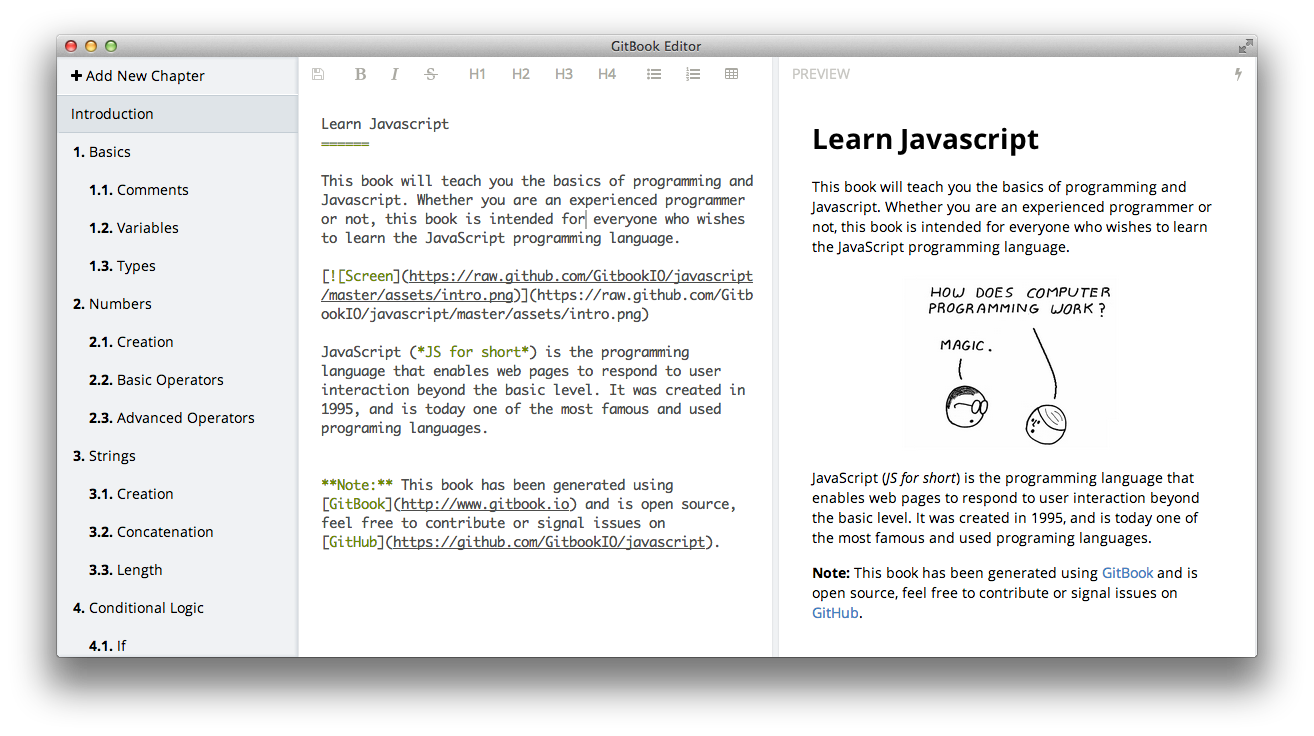Viewport: 1314px width, 736px height.
Task: Insert an H2 heading
Action: pyautogui.click(x=520, y=74)
